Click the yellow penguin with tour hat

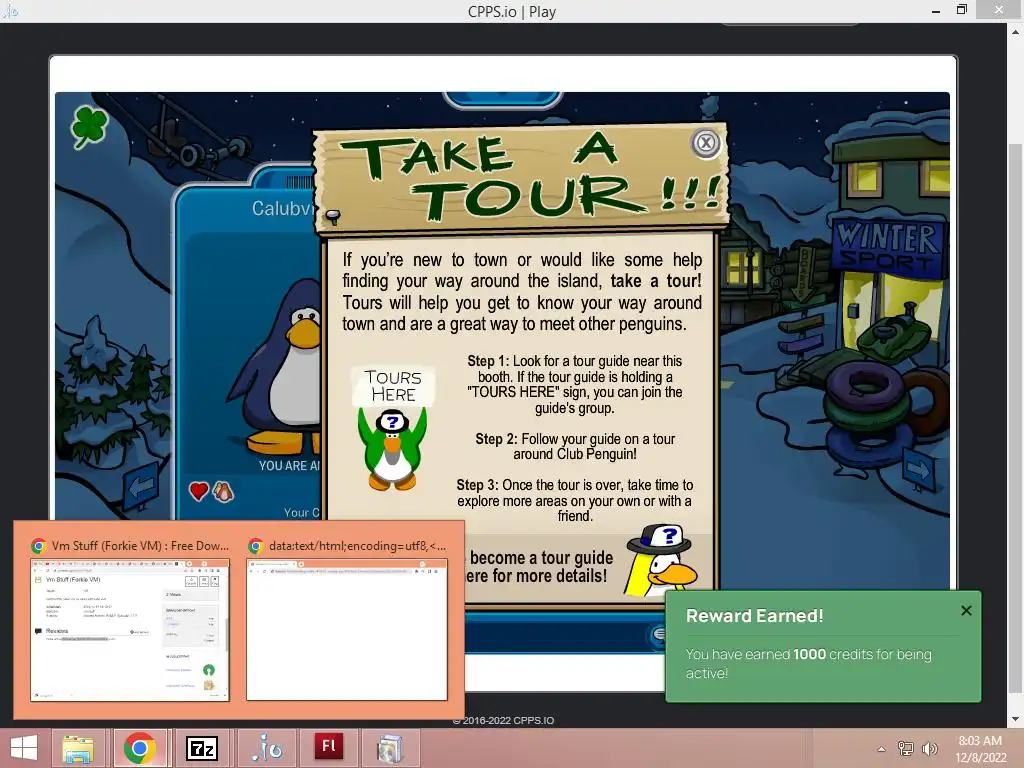tap(661, 560)
